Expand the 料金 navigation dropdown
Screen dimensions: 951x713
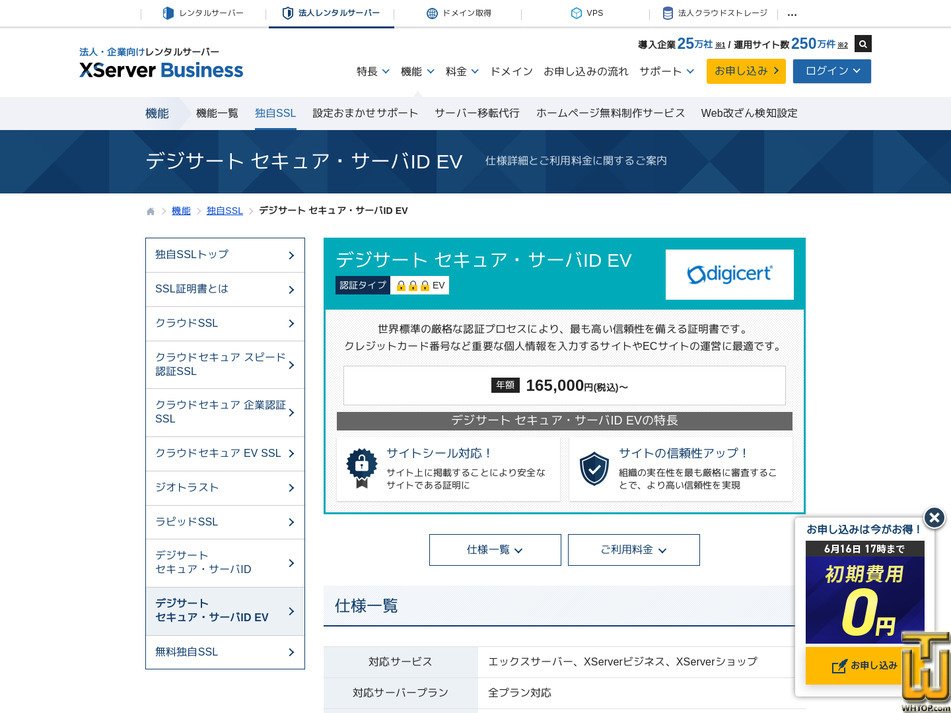click(x=462, y=72)
